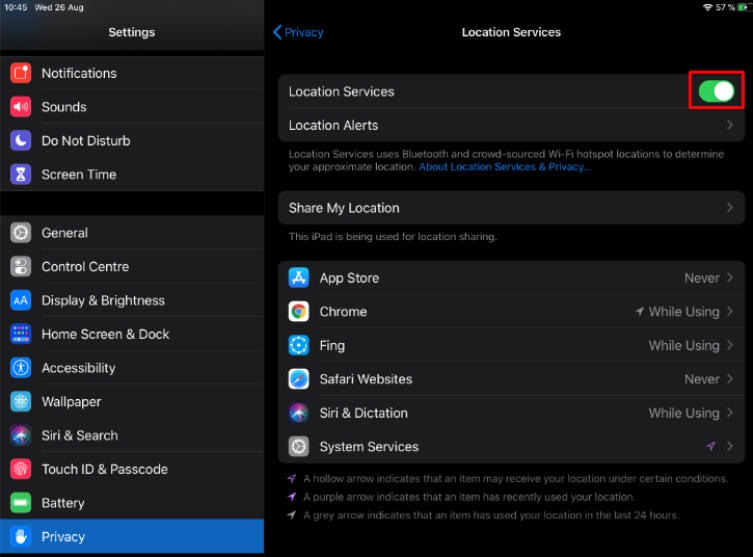Viewport: 753px width, 557px height.
Task: Tap the Notifications icon in sidebar
Action: [21, 73]
